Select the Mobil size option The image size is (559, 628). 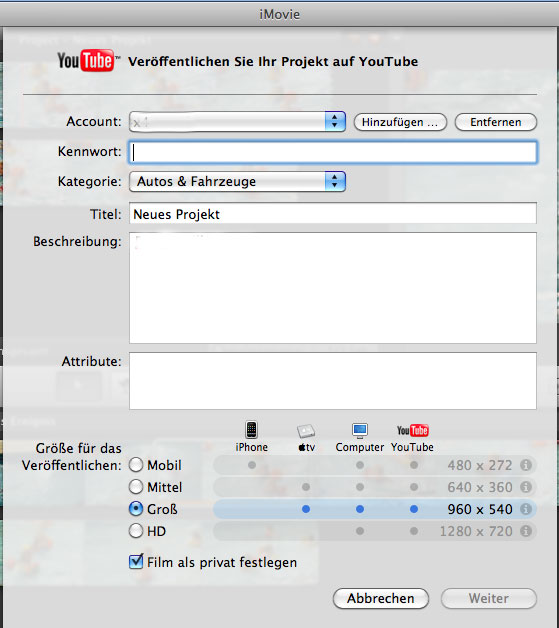click(136, 465)
